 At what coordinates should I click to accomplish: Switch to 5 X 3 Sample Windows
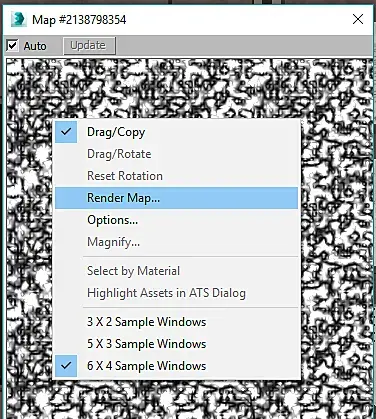(176, 344)
